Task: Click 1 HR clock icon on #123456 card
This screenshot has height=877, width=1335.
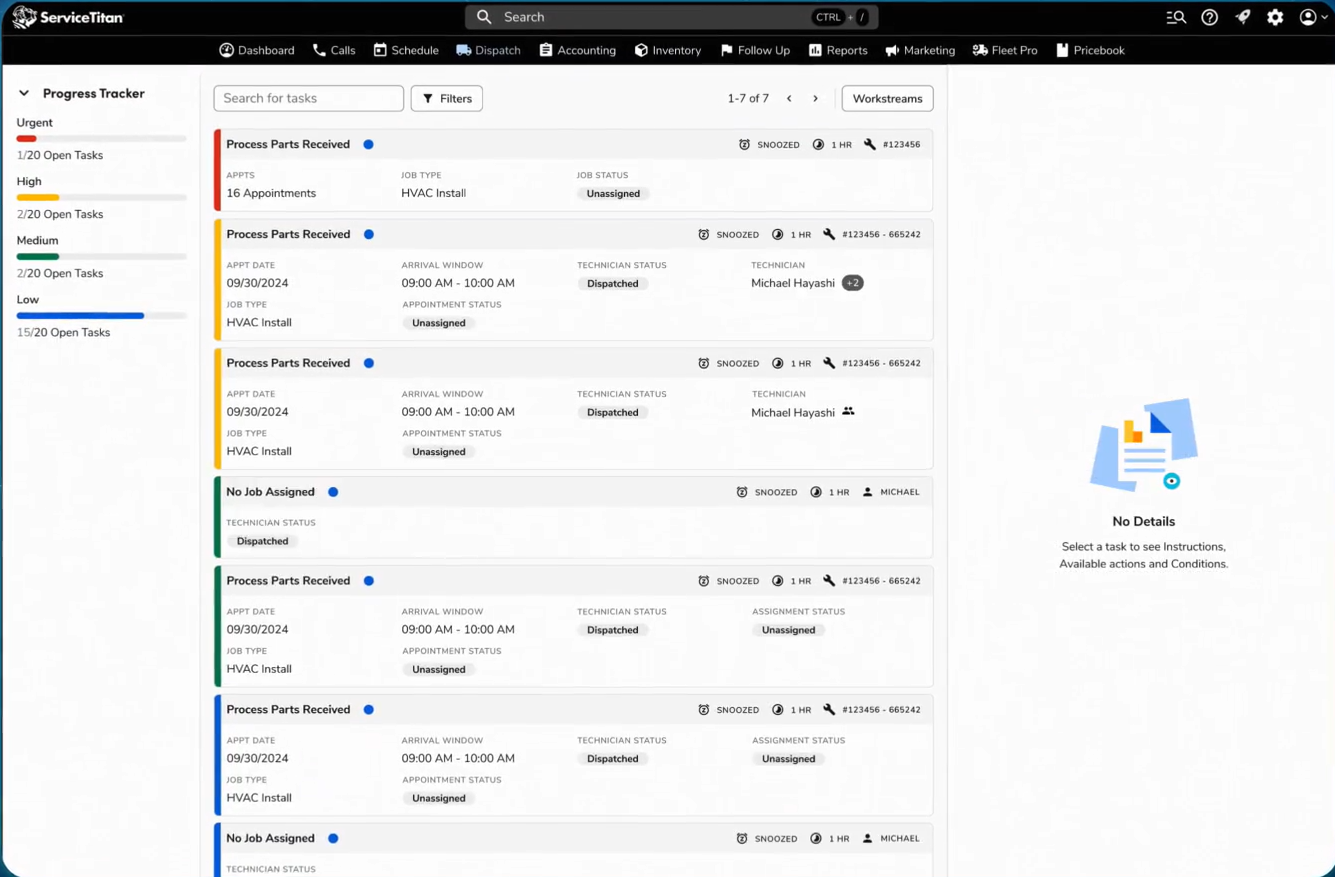Action: 818,145
